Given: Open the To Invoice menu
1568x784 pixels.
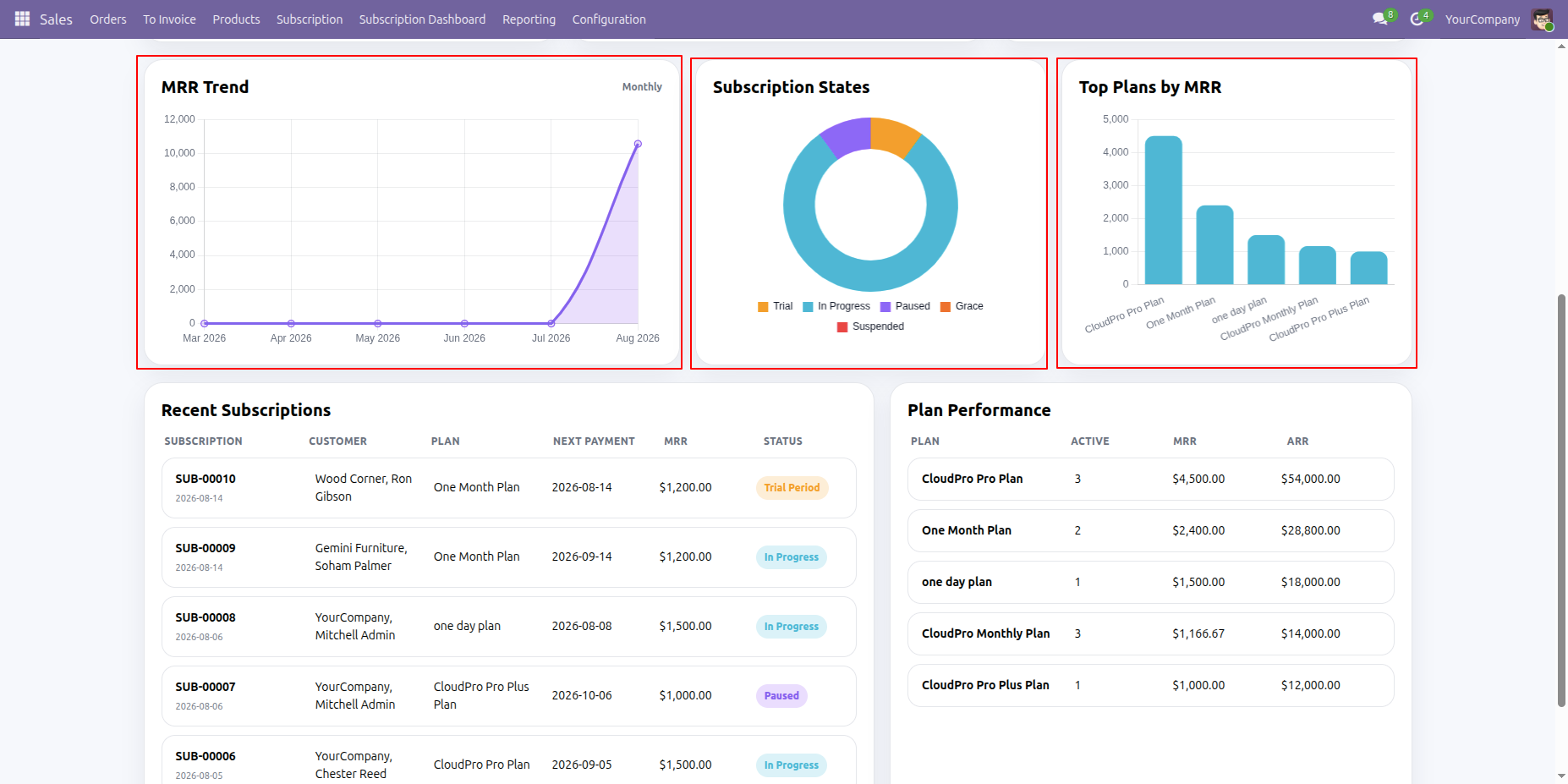Looking at the screenshot, I should [169, 19].
